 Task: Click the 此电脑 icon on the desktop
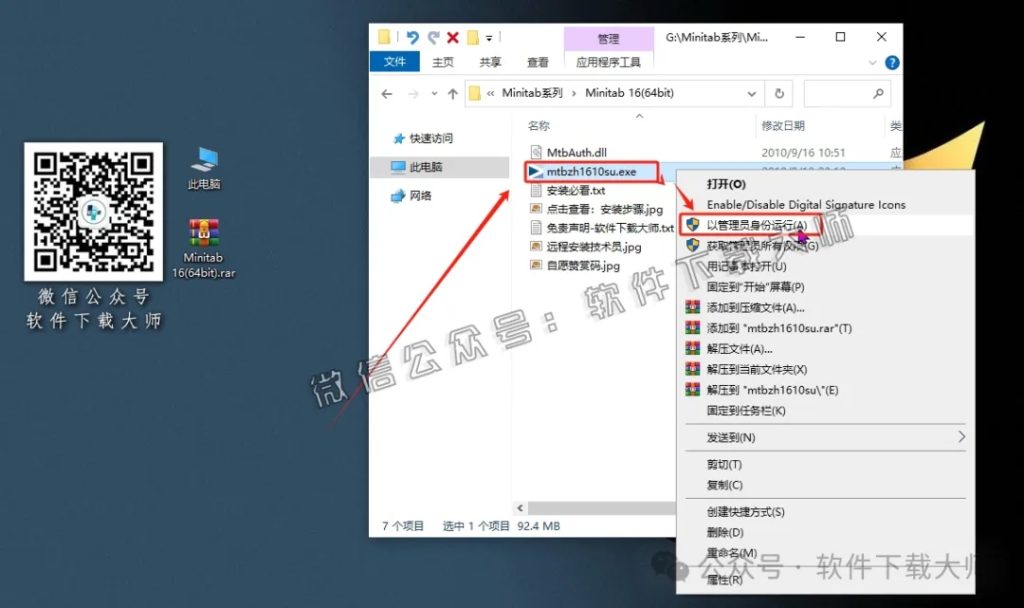pos(203,160)
